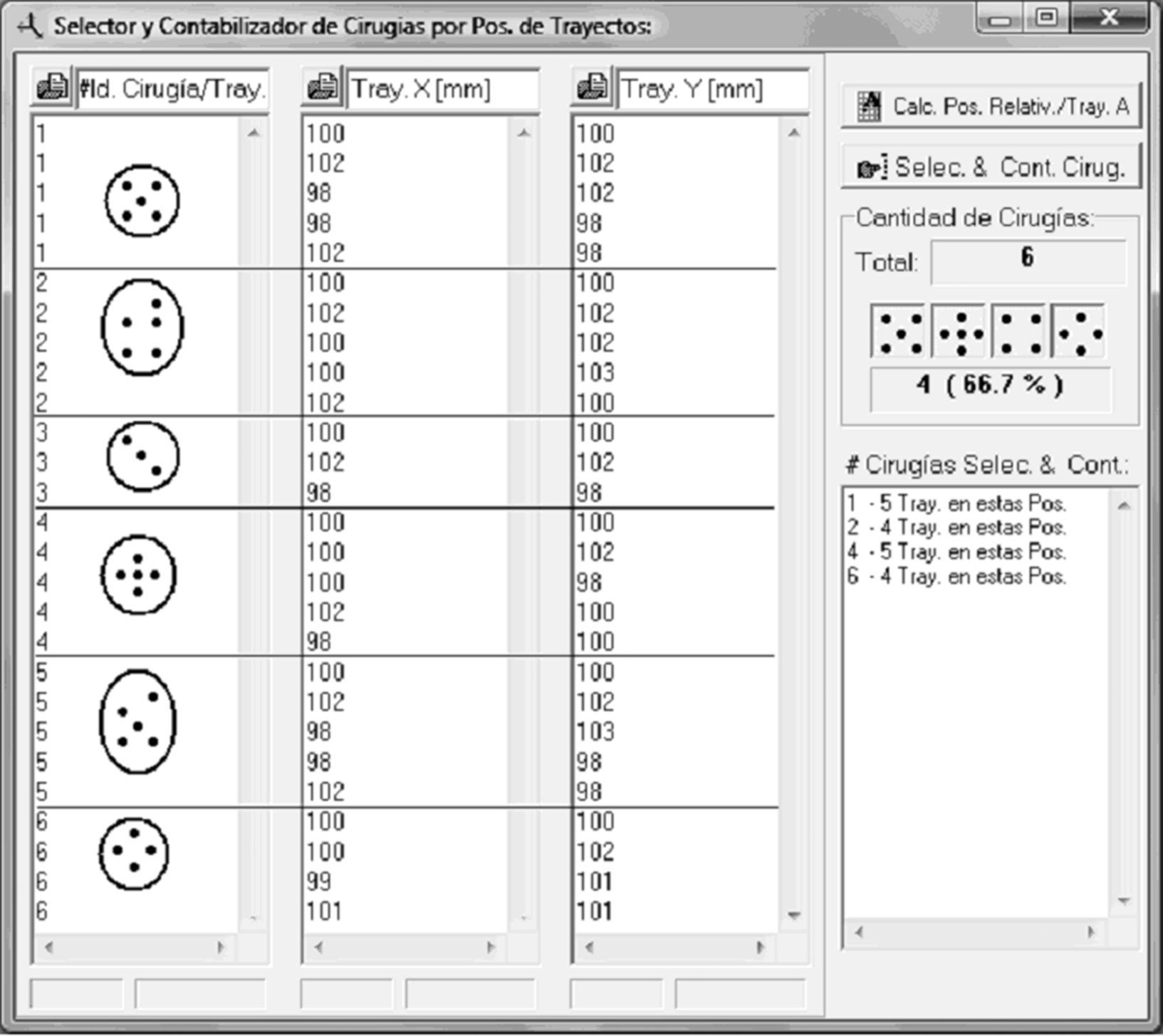1163x1036 pixels.
Task: Click the load icon beside Id. Cirugía/Tray. field
Action: [x=52, y=88]
